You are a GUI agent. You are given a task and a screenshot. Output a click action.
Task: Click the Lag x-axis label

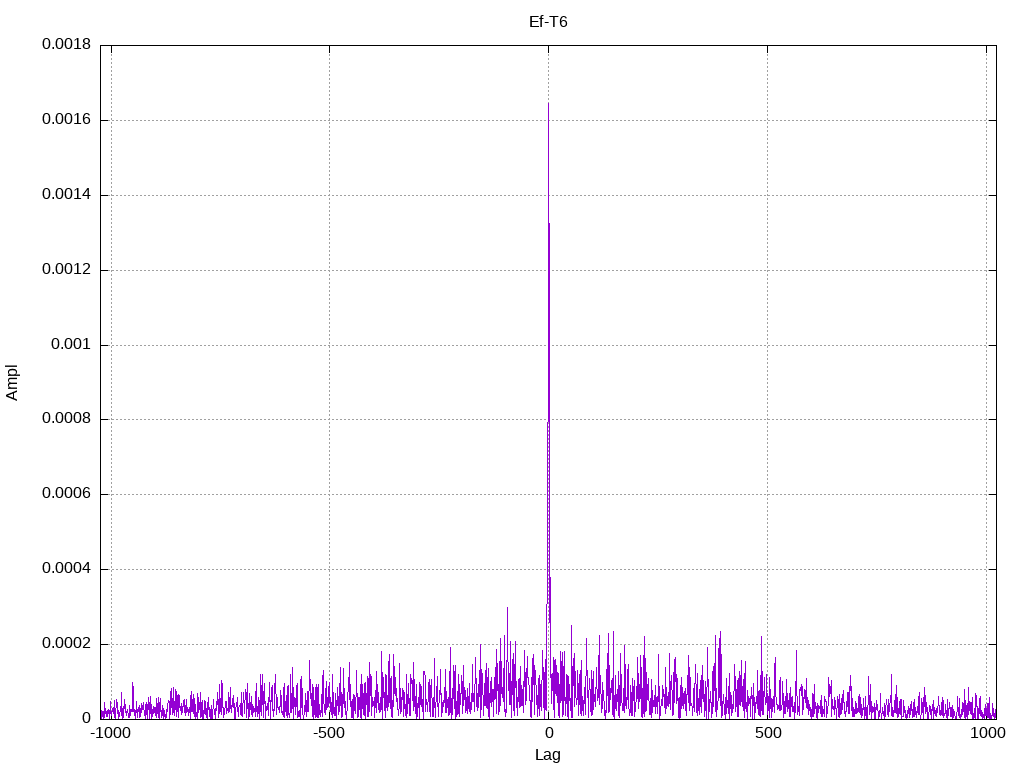[548, 755]
